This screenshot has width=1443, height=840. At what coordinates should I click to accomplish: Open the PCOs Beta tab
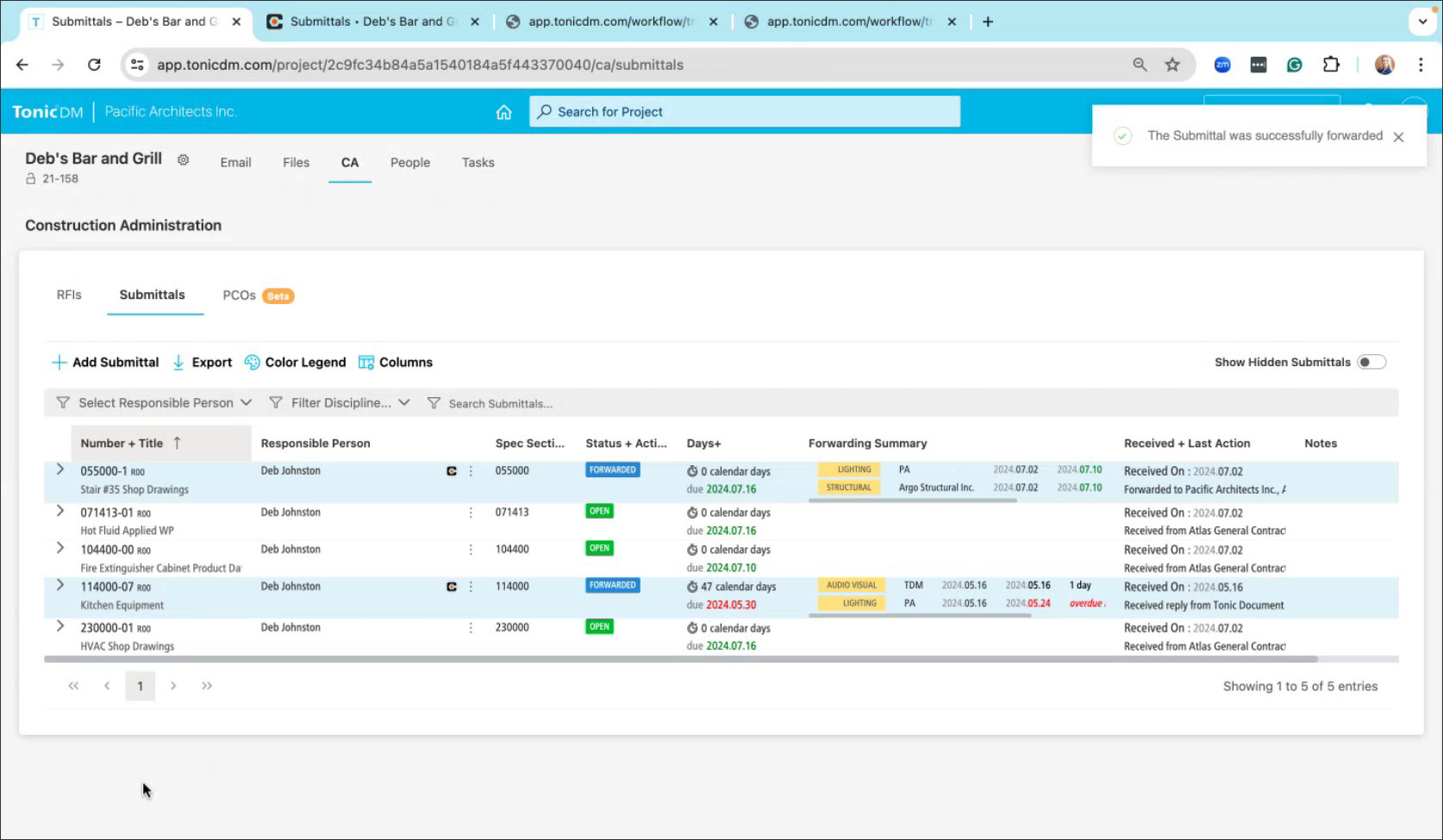(x=258, y=296)
